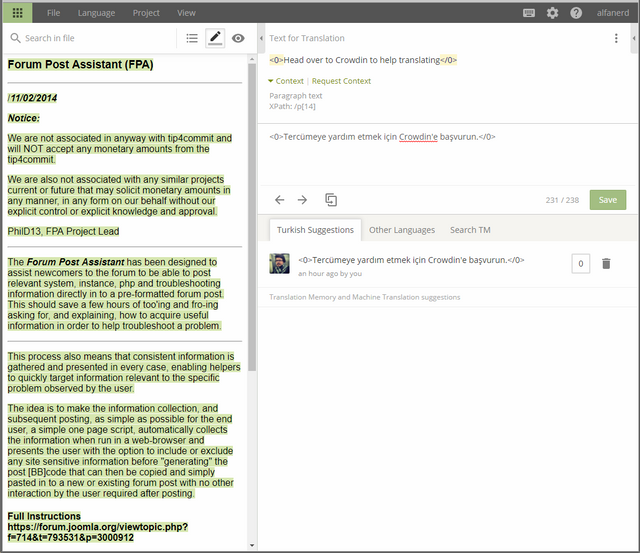This screenshot has width=640, height=553.
Task: Select the Turkish Suggestions tab
Action: click(x=315, y=230)
